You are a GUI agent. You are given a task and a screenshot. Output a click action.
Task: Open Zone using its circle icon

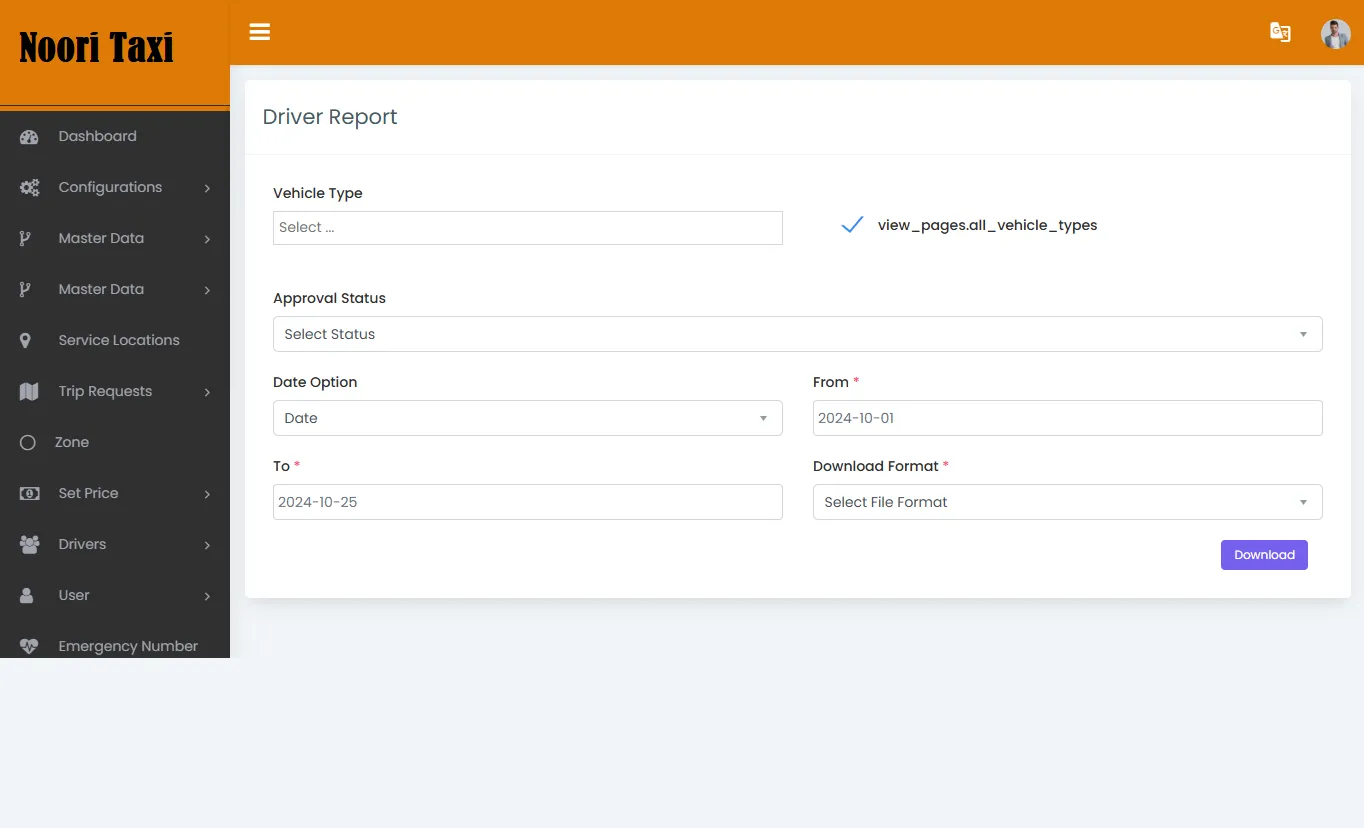coord(27,442)
